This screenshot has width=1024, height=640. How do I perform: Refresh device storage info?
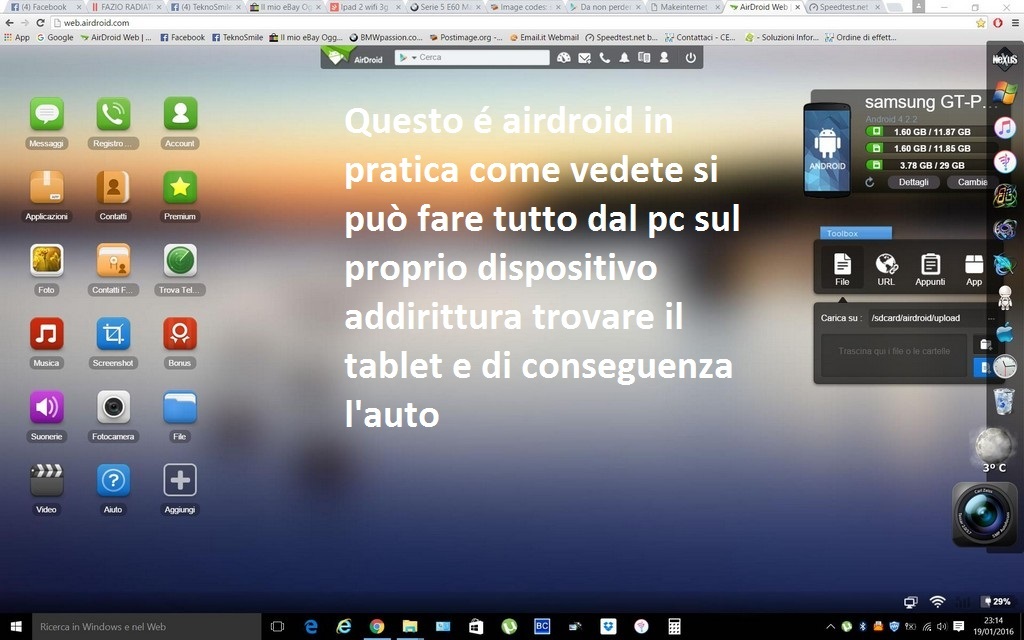click(x=870, y=182)
